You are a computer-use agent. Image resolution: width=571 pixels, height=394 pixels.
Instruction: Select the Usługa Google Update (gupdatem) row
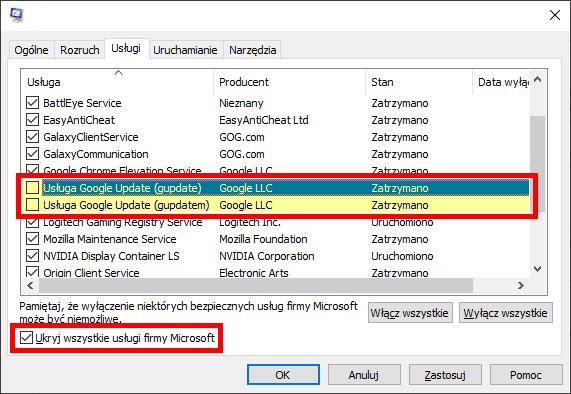click(277, 205)
